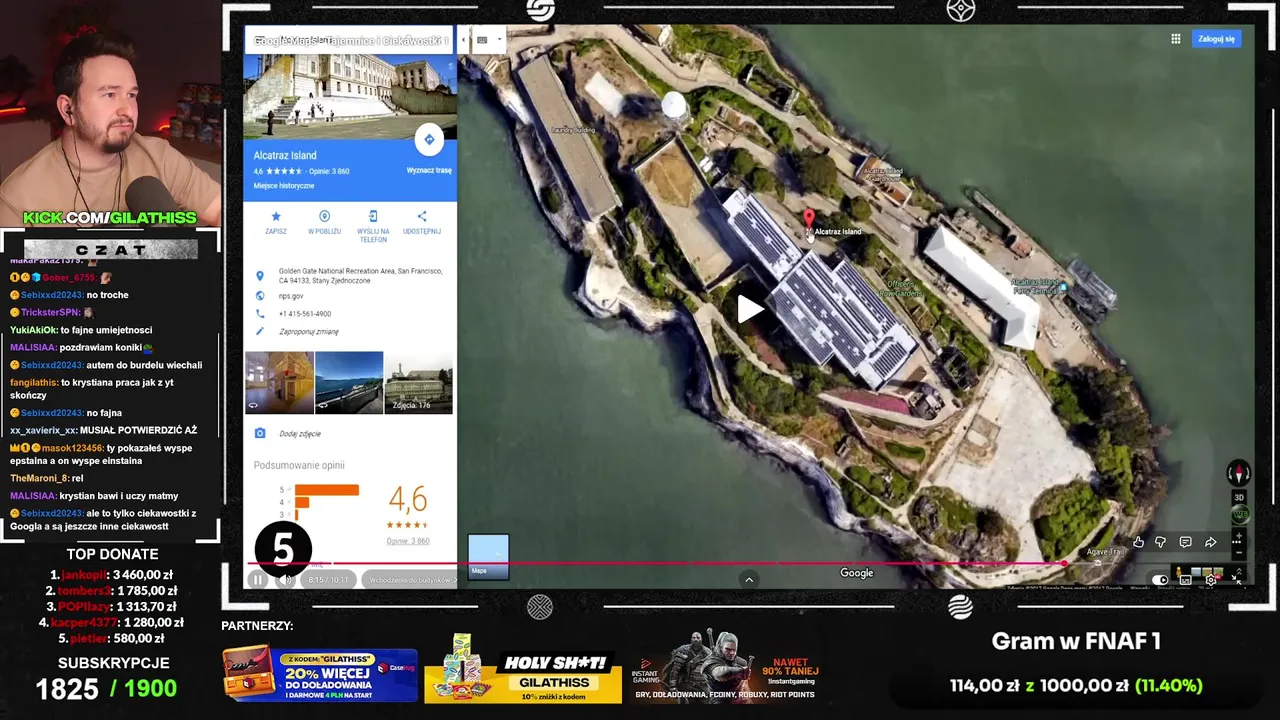Click the CaseBug GILATHISS partner banner
Image resolution: width=1280 pixels, height=720 pixels.
pyautogui.click(x=320, y=674)
